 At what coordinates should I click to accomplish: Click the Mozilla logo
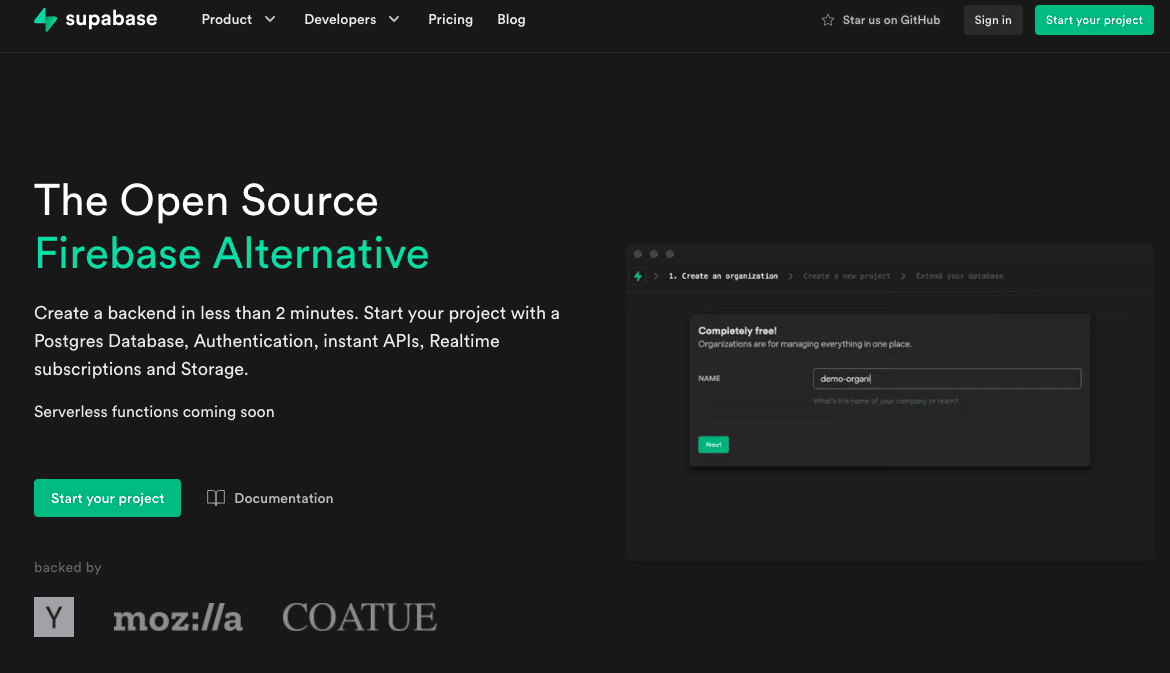click(x=178, y=619)
